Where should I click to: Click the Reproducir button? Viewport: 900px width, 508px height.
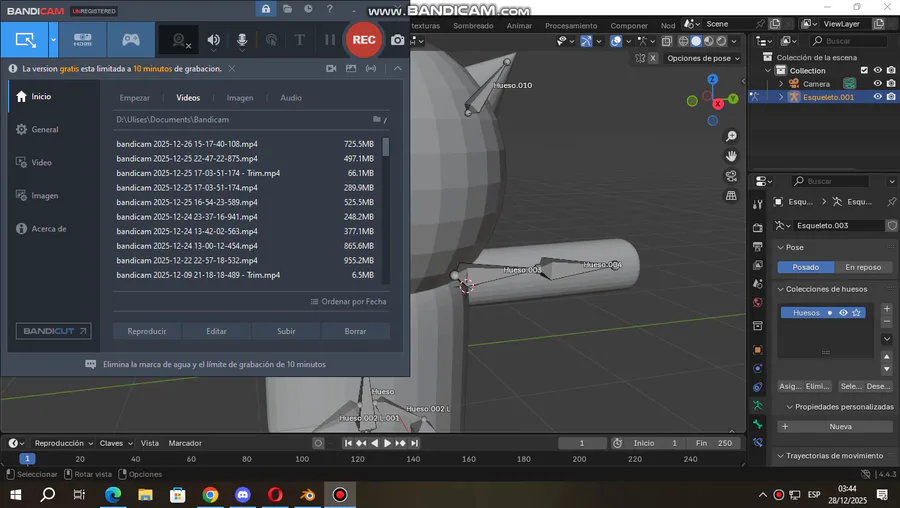coord(147,331)
